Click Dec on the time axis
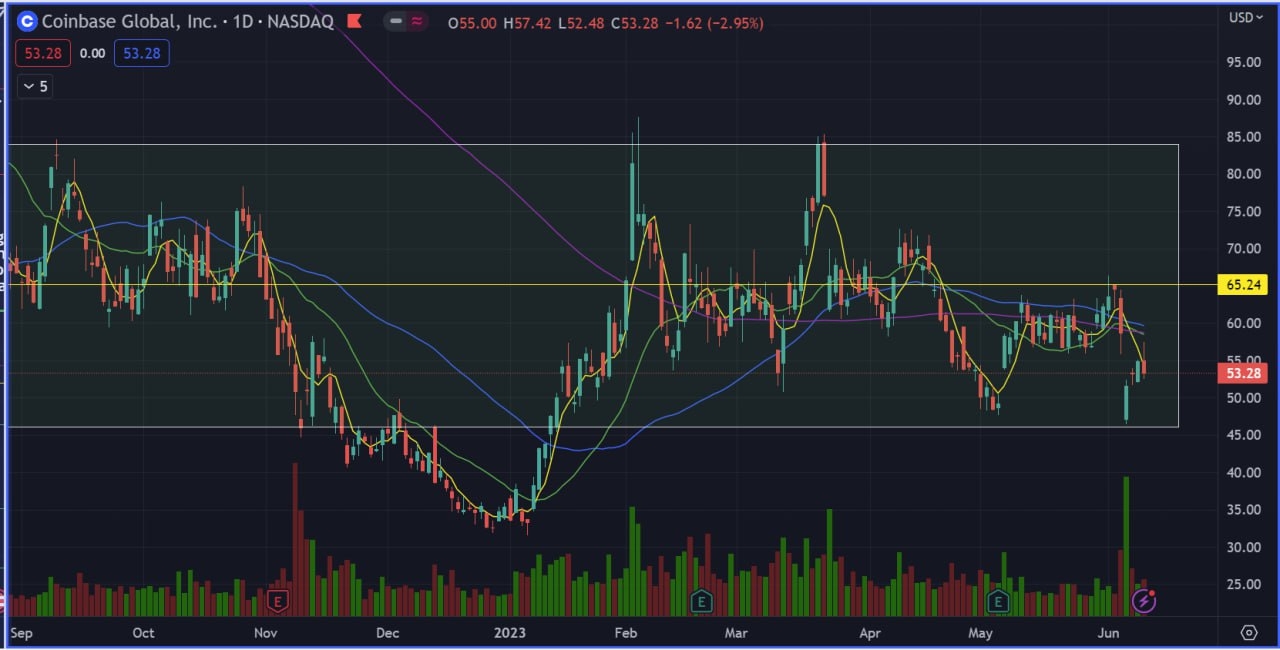The image size is (1280, 650). tap(388, 633)
